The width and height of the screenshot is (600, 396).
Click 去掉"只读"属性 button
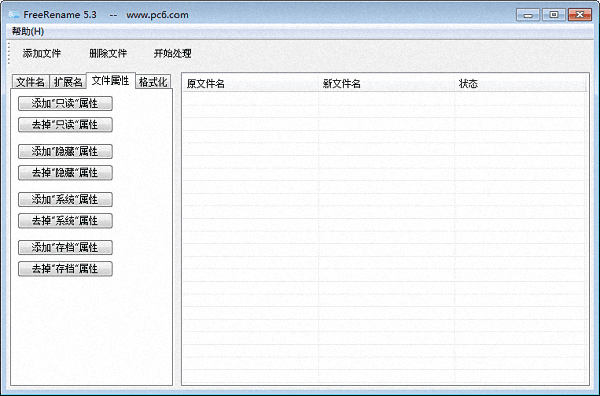65,125
